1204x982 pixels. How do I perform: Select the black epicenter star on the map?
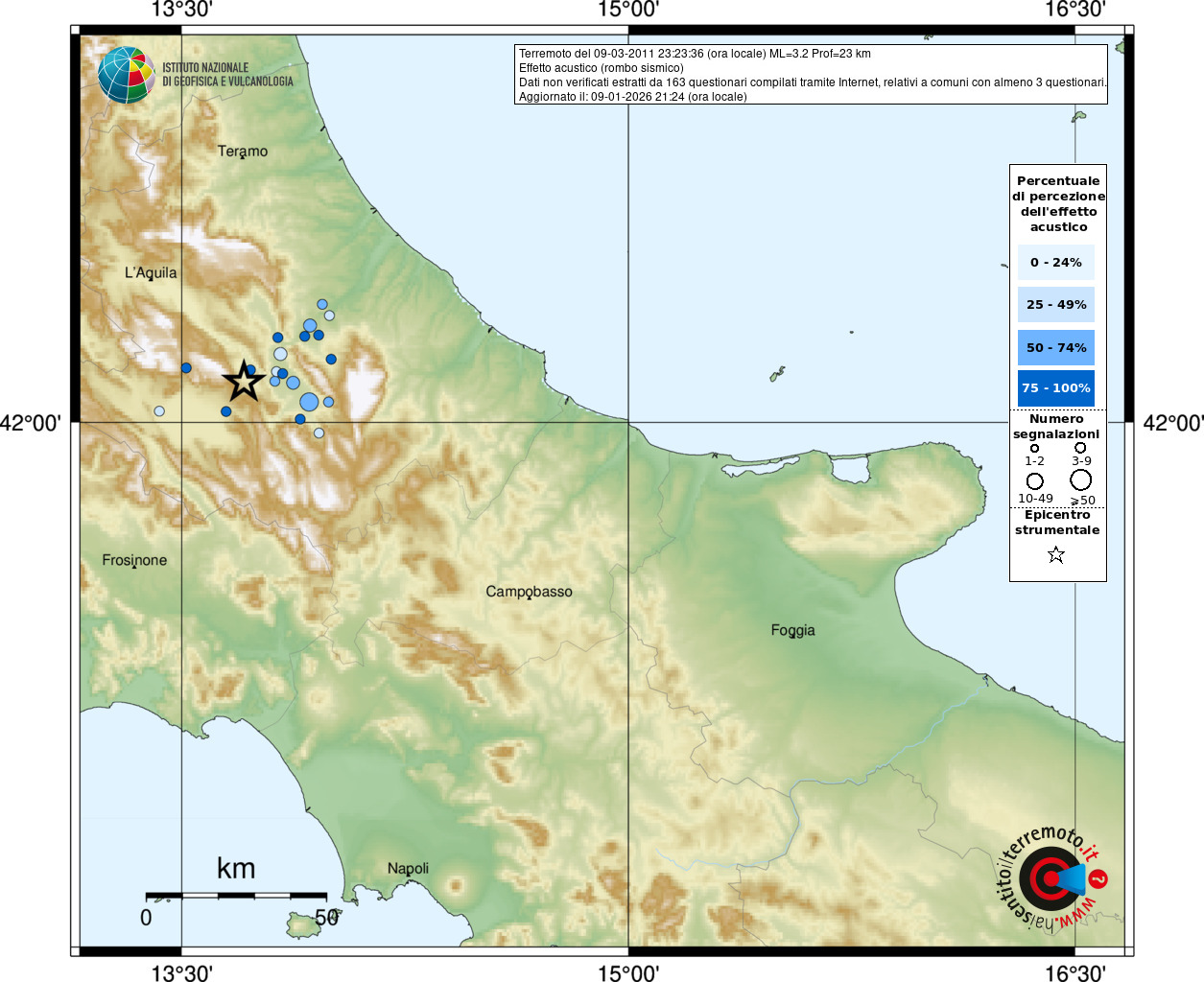tap(245, 381)
